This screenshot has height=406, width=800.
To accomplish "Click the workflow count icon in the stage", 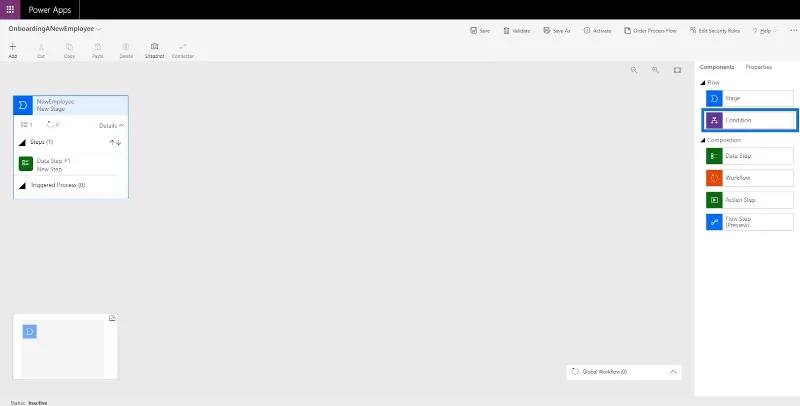I will [50, 124].
